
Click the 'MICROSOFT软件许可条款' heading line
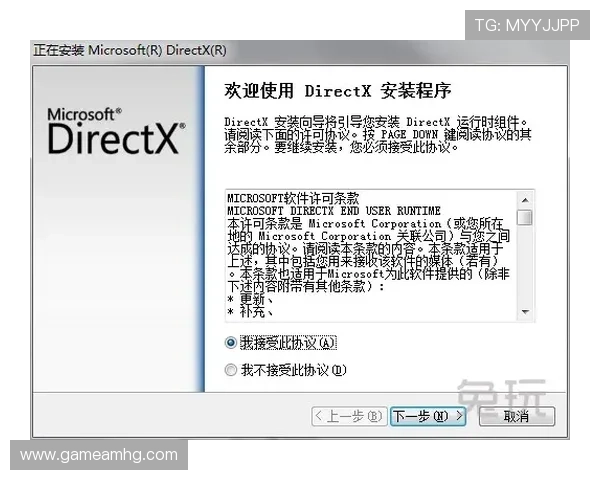[293, 198]
